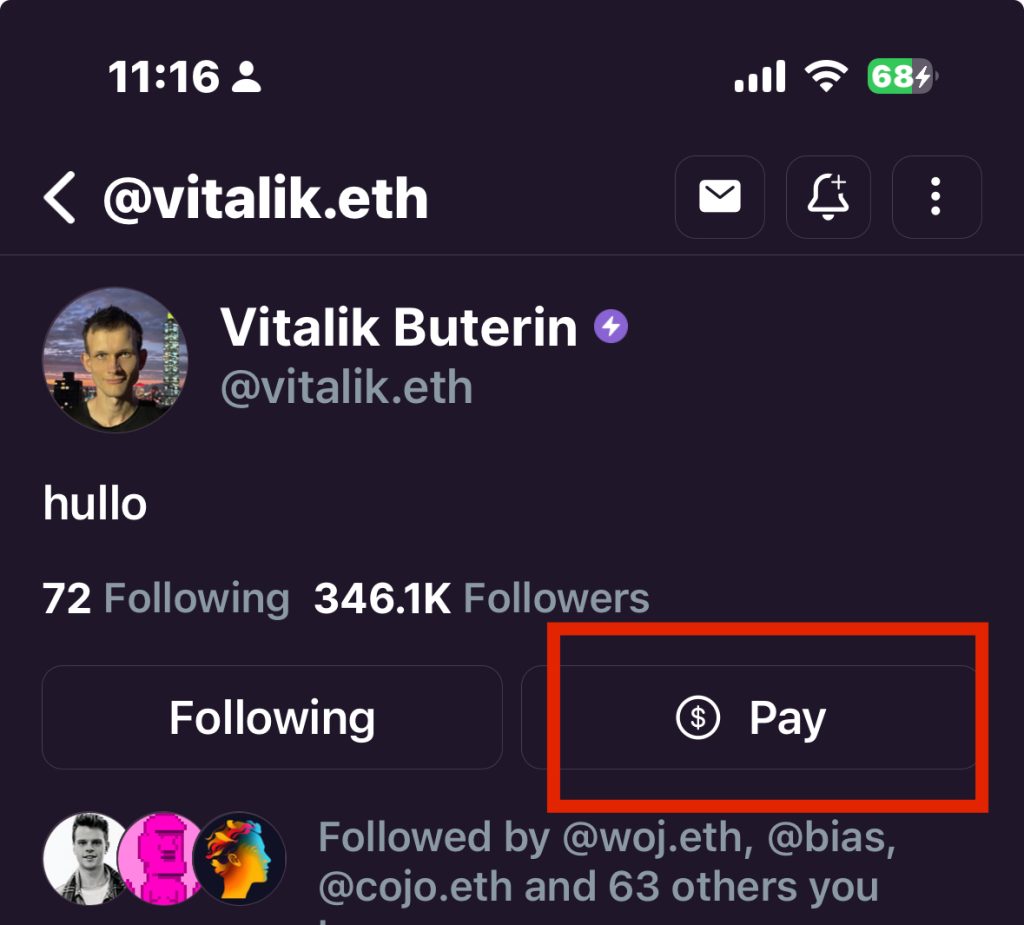
Task: View the 72 Following list
Action: [166, 598]
